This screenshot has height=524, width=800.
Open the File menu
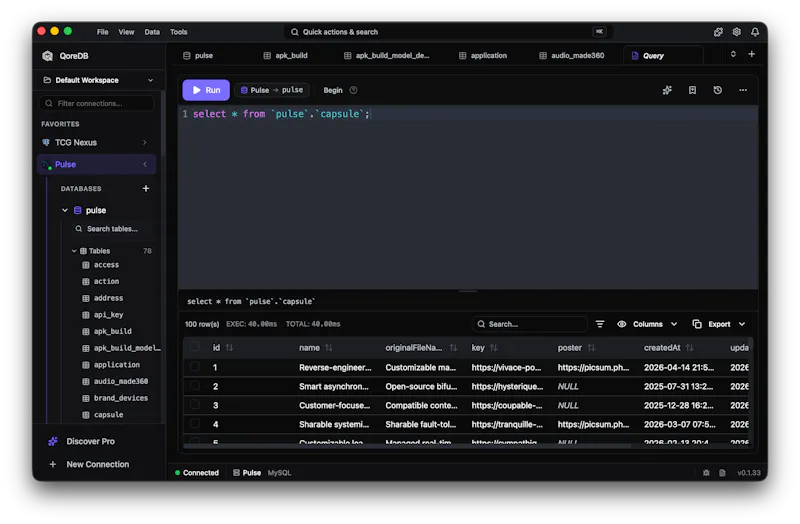coord(103,32)
